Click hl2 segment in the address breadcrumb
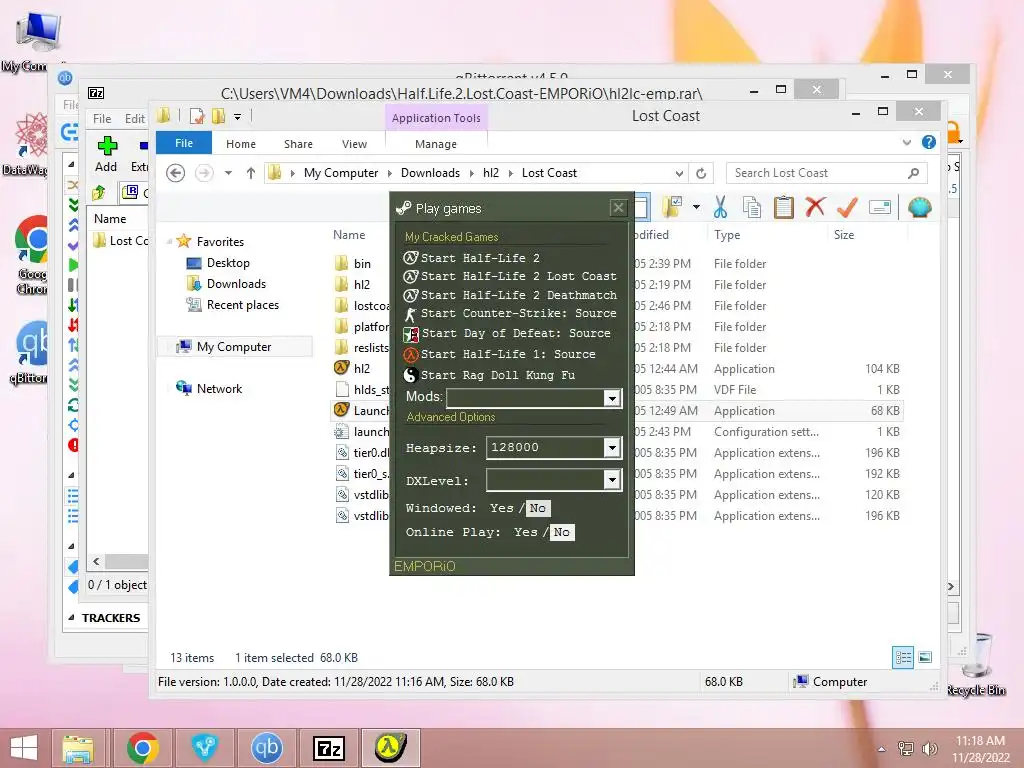The image size is (1024, 768). click(490, 173)
